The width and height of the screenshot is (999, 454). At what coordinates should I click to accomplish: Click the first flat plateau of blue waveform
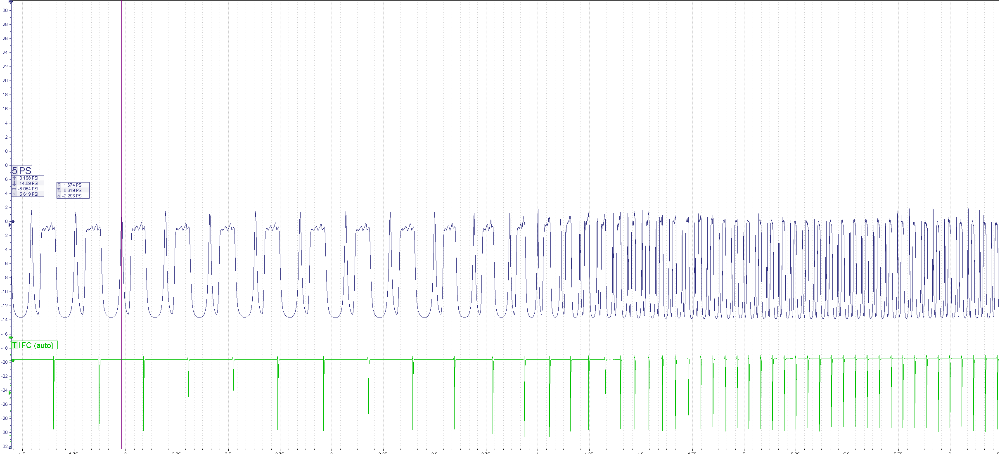tap(49, 230)
